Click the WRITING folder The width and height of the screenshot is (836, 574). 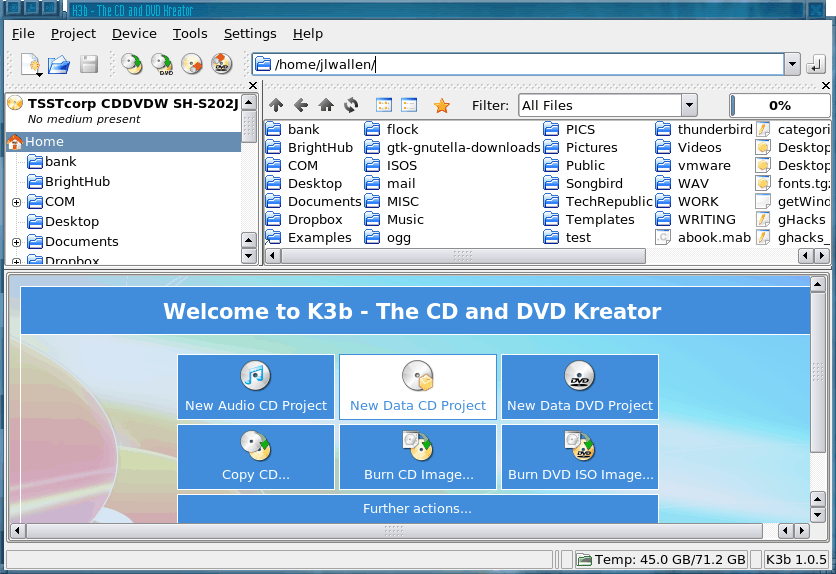point(696,220)
